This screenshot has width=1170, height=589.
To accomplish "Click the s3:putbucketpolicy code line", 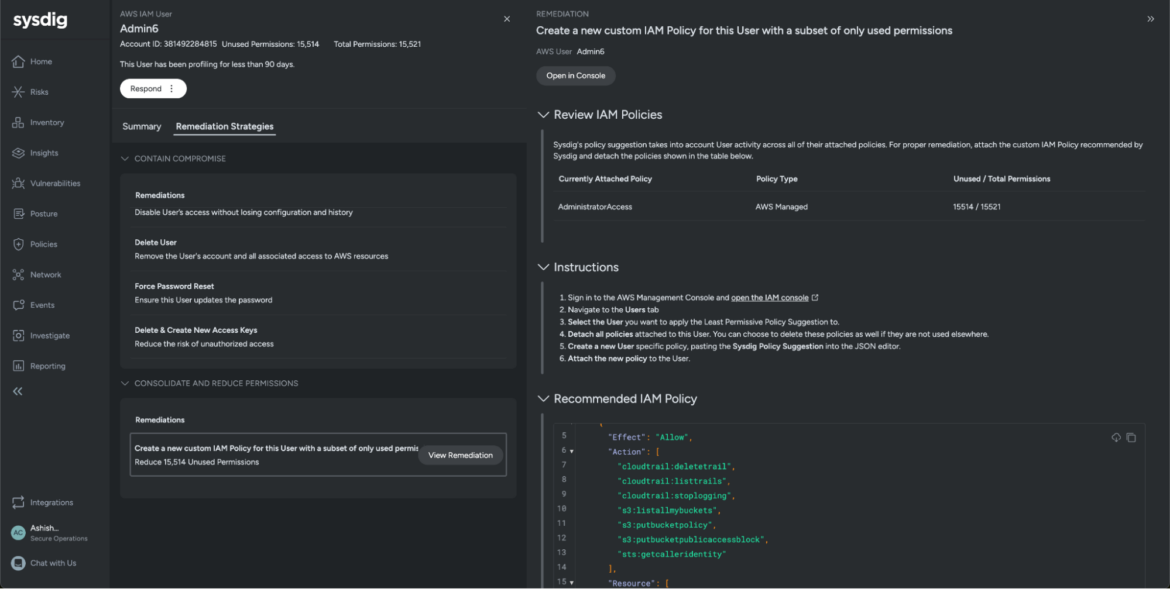I will coord(666,525).
